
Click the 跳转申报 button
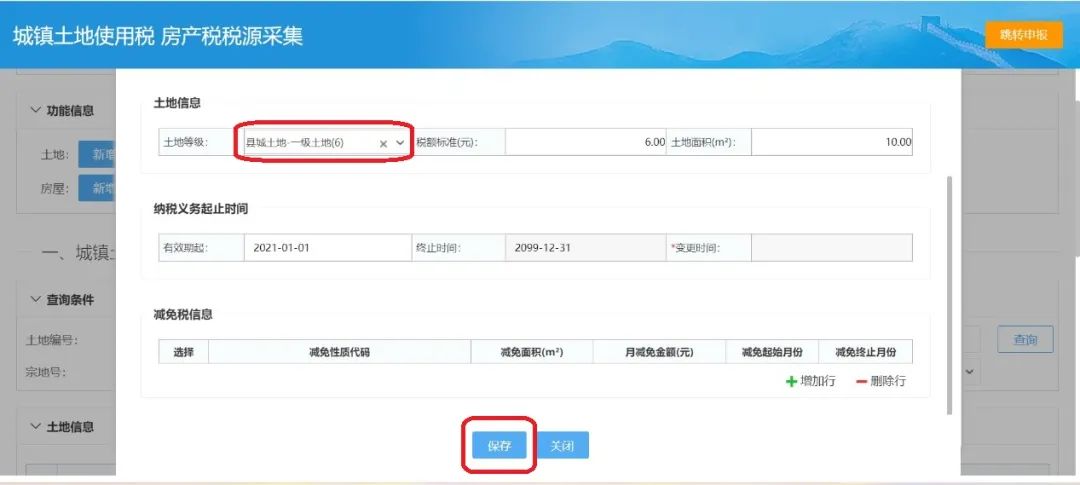(1024, 35)
